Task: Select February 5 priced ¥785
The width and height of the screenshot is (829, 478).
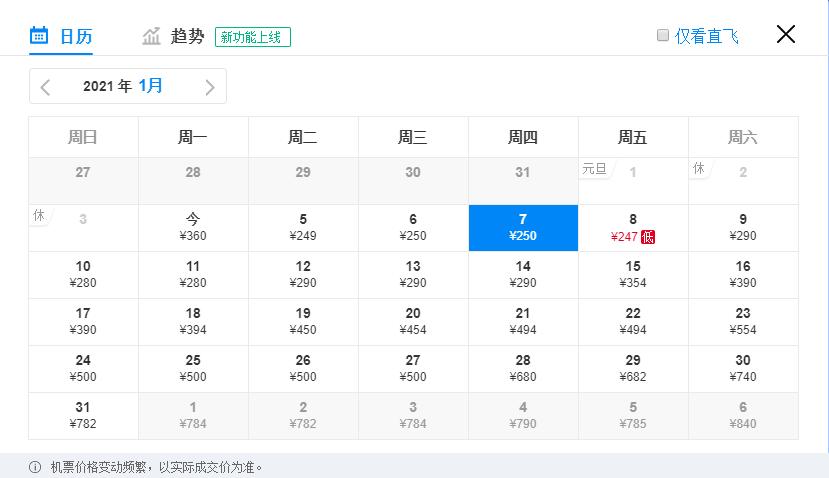Action: 633,416
